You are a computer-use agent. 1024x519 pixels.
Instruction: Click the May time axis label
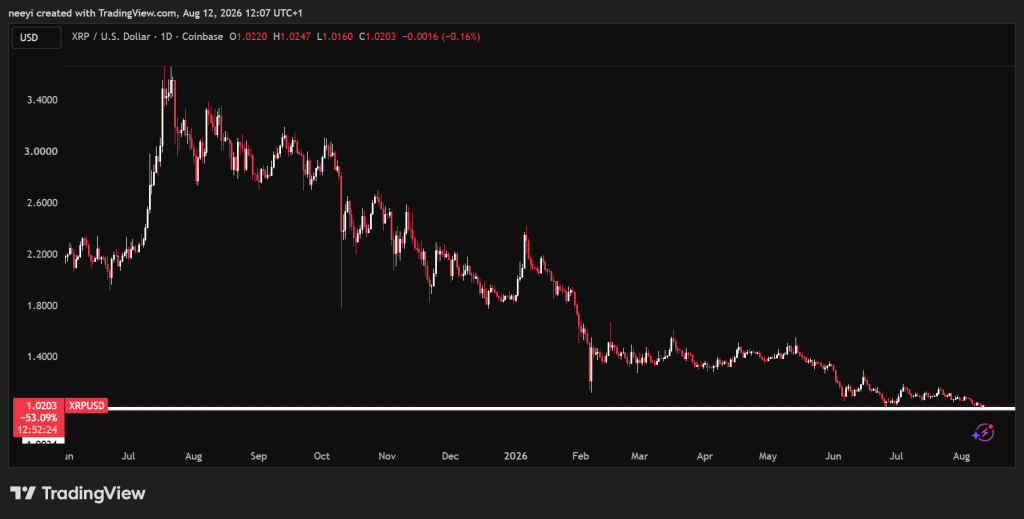(x=768, y=456)
